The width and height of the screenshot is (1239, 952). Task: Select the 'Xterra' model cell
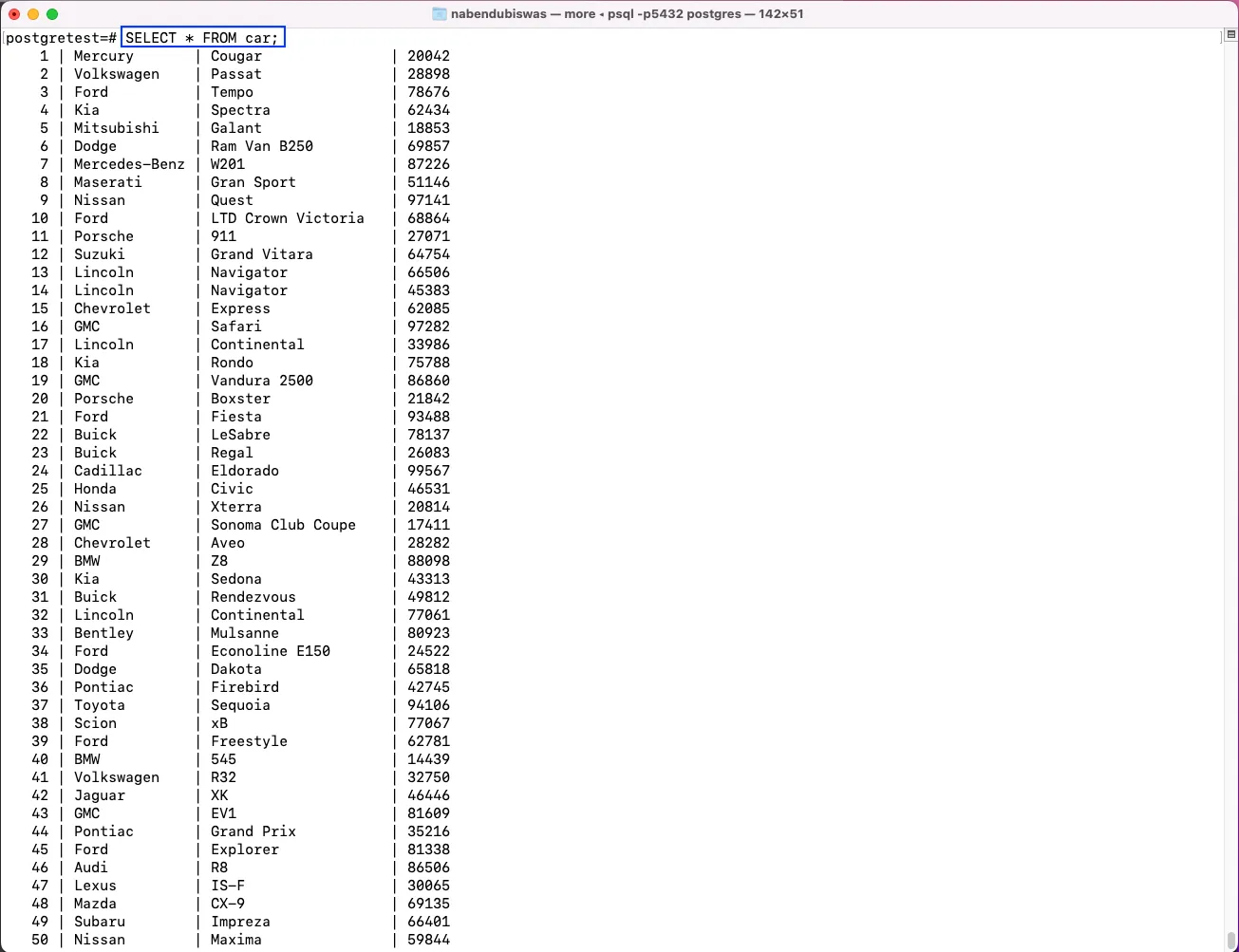click(236, 507)
